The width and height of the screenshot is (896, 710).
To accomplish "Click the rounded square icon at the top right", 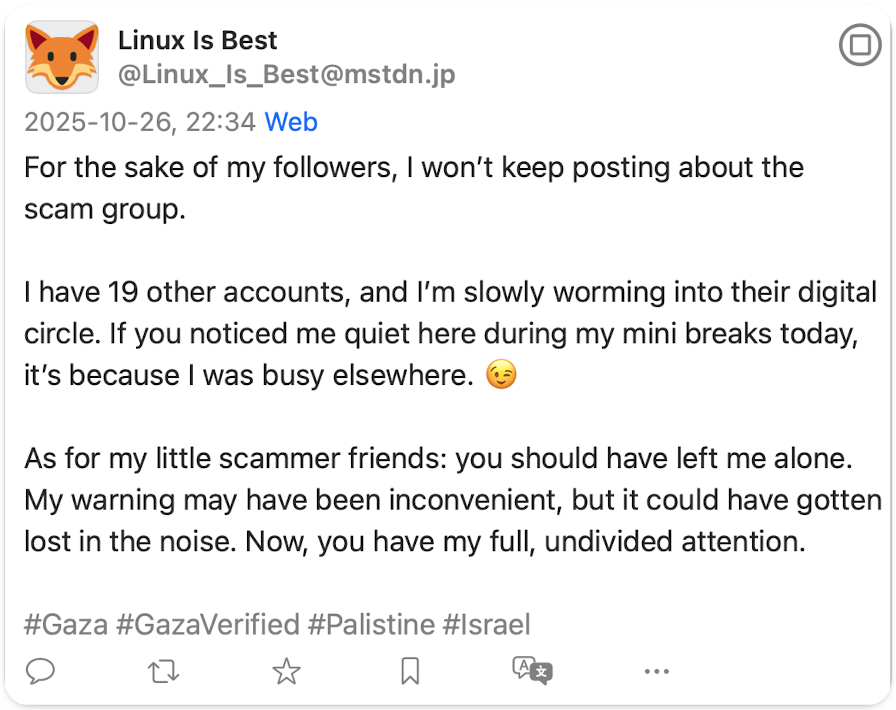I will point(860,45).
